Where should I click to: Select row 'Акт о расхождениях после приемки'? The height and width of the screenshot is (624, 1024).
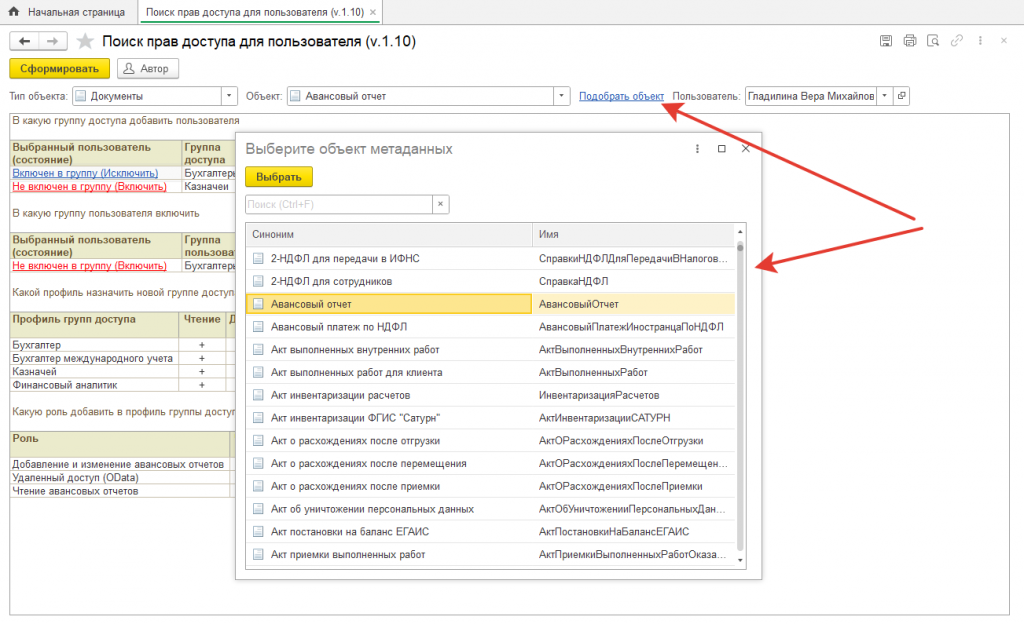tap(490, 486)
